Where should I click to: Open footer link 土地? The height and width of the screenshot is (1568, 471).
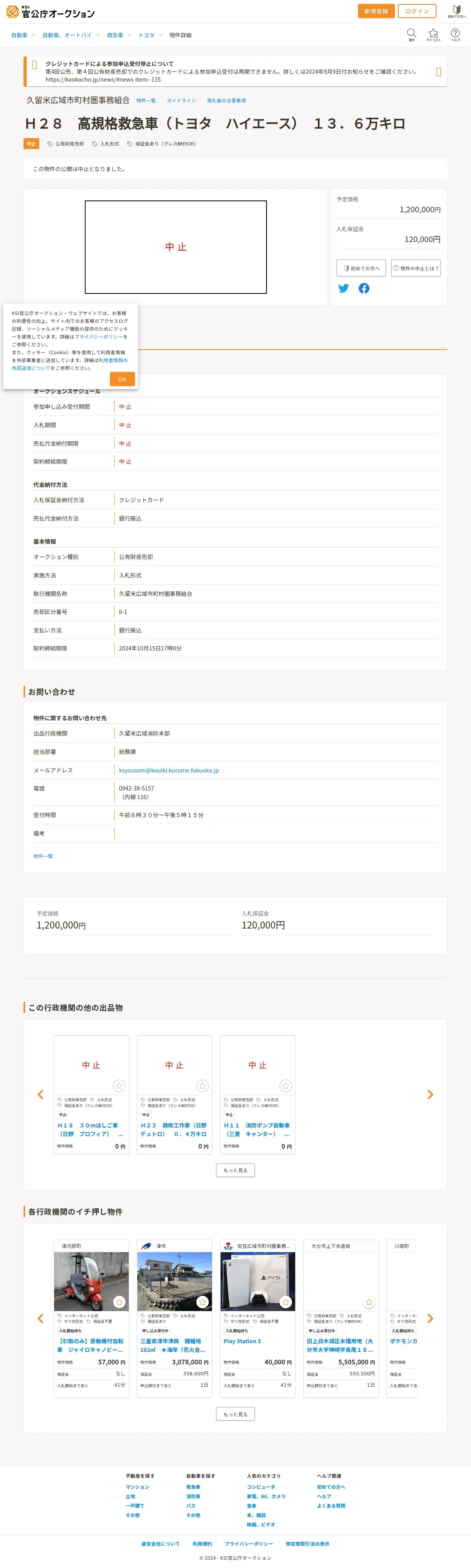coord(130,1496)
